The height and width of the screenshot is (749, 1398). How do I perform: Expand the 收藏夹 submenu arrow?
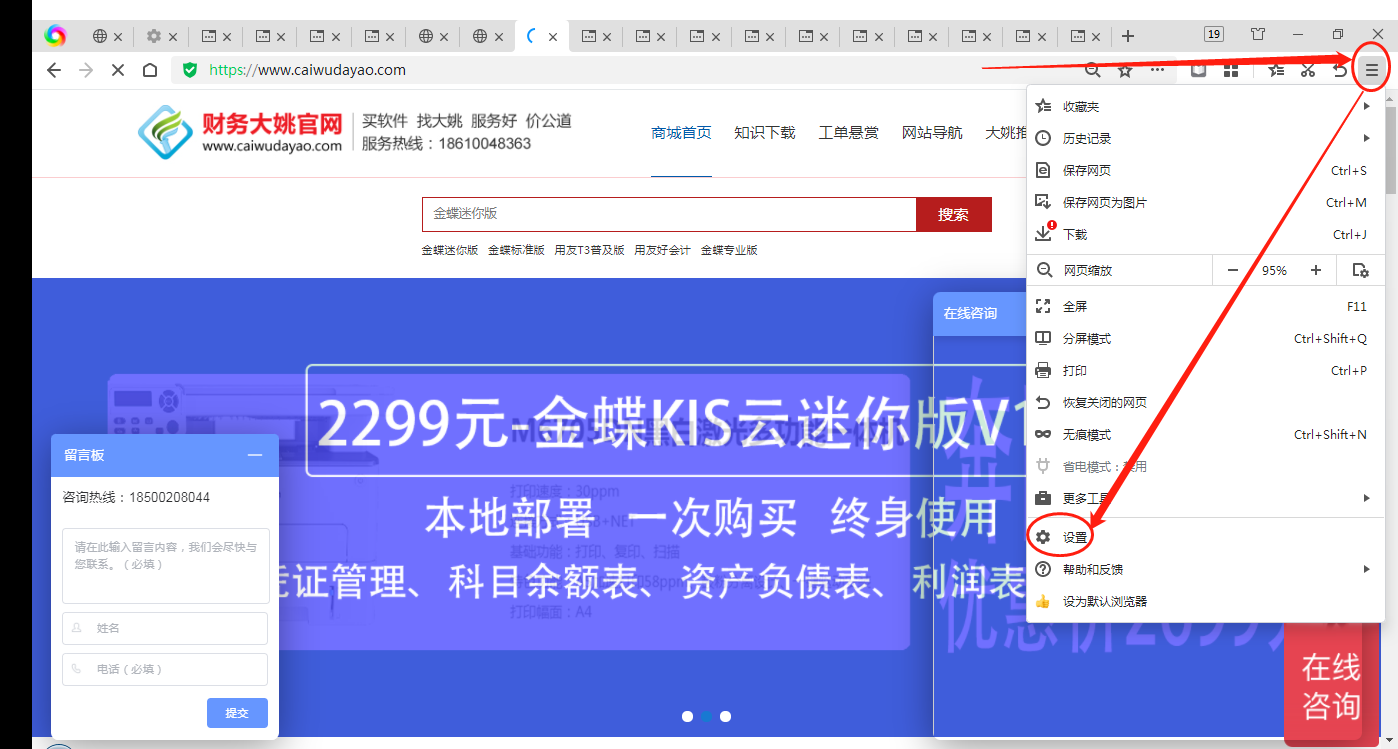[1366, 106]
